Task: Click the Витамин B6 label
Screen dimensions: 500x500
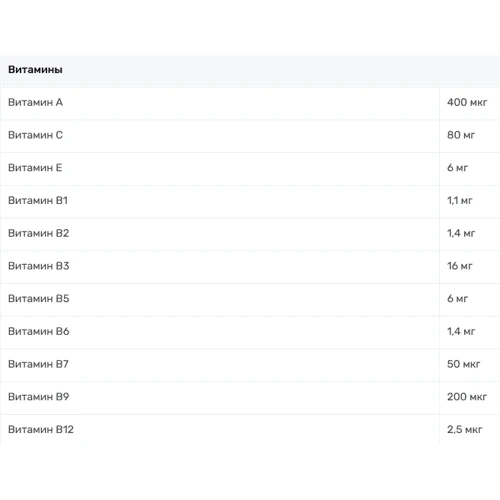Action: (39, 331)
